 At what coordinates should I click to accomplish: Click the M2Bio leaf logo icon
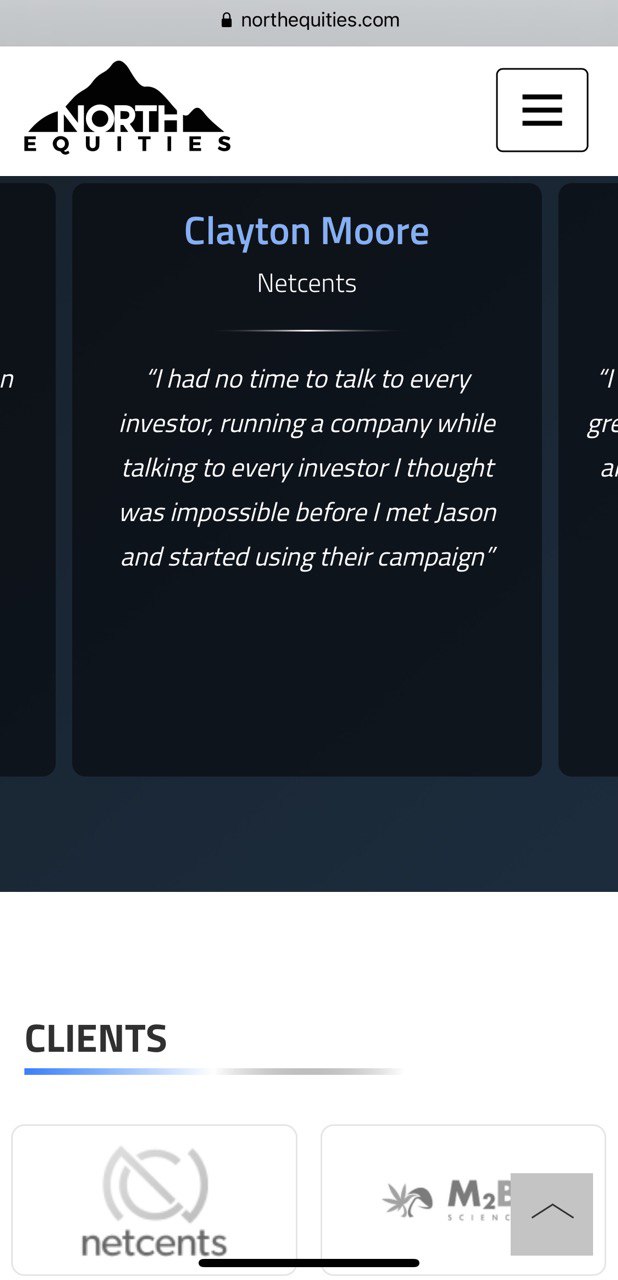[408, 1198]
